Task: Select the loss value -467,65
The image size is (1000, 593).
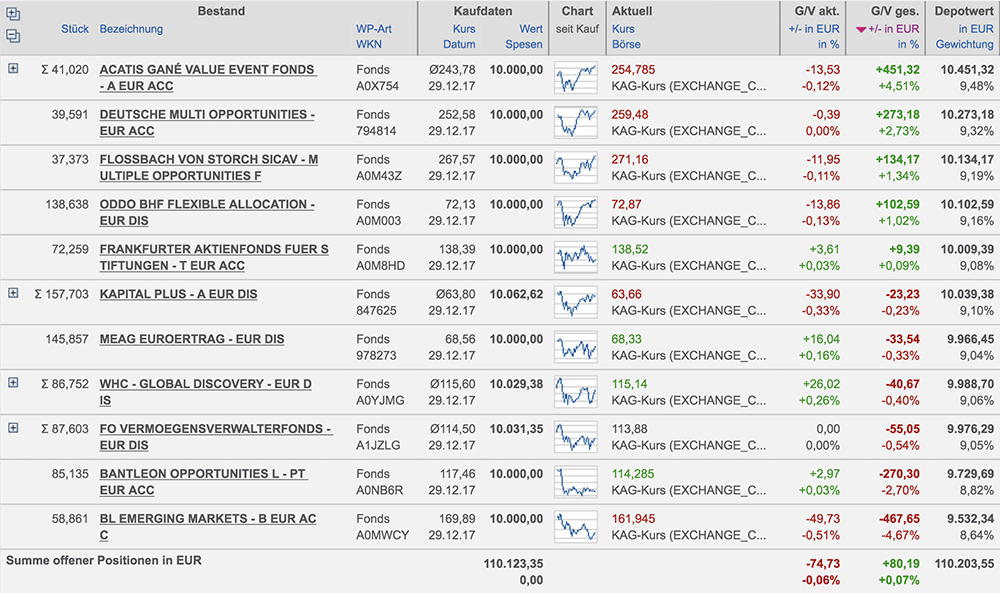Action: click(x=899, y=518)
